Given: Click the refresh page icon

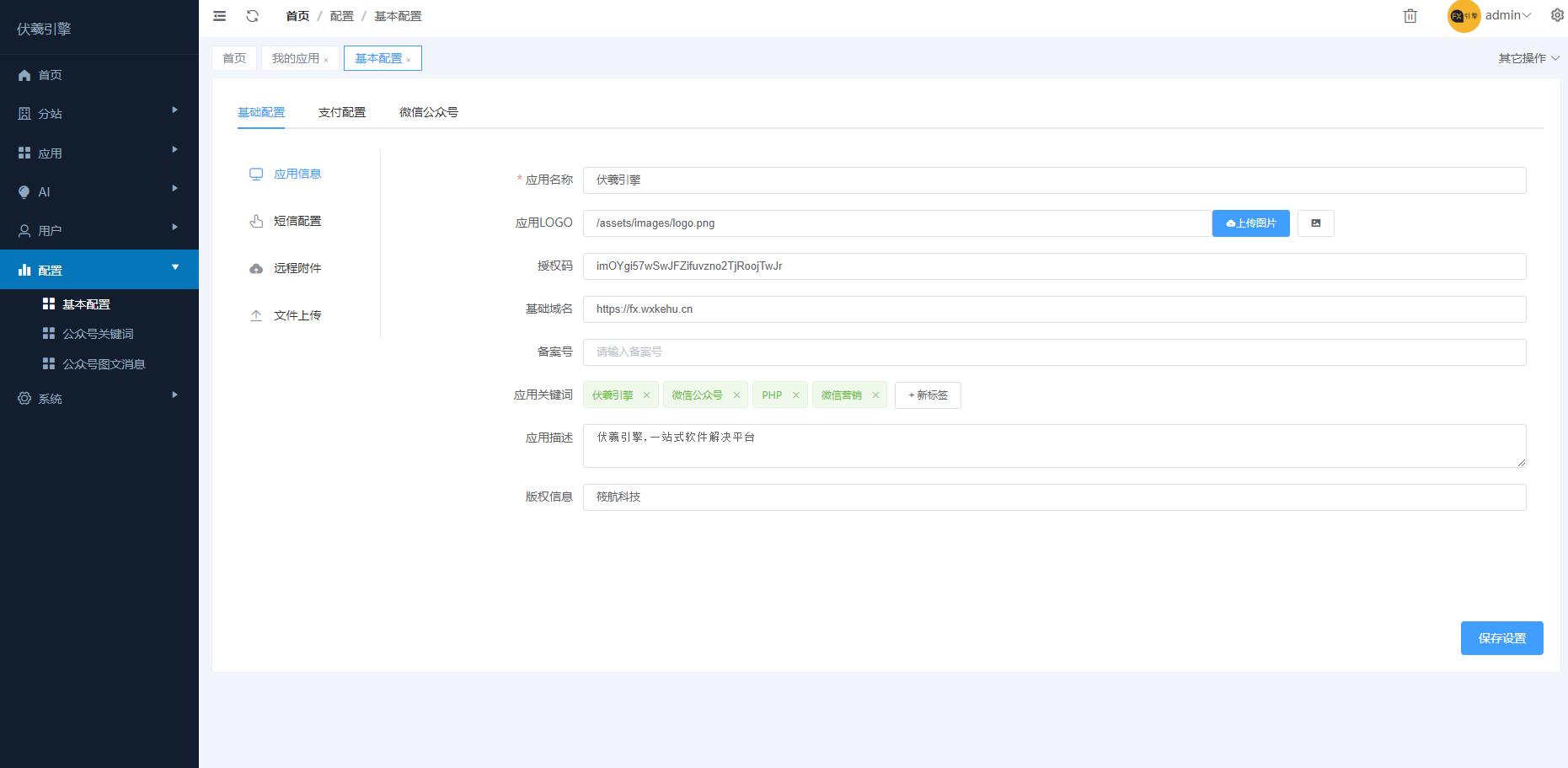Looking at the screenshot, I should [252, 16].
